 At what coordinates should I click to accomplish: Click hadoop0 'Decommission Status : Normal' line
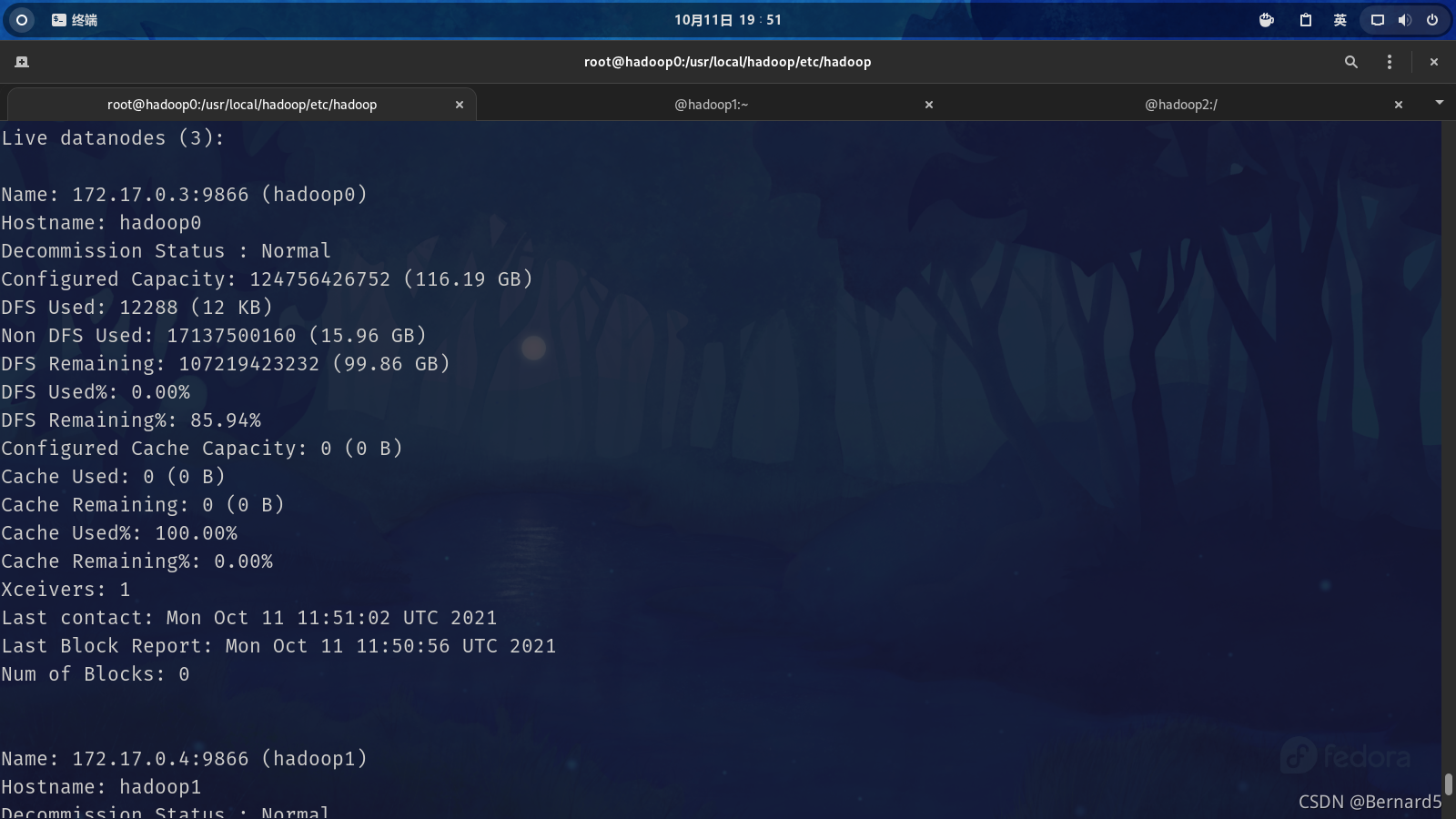click(x=166, y=251)
